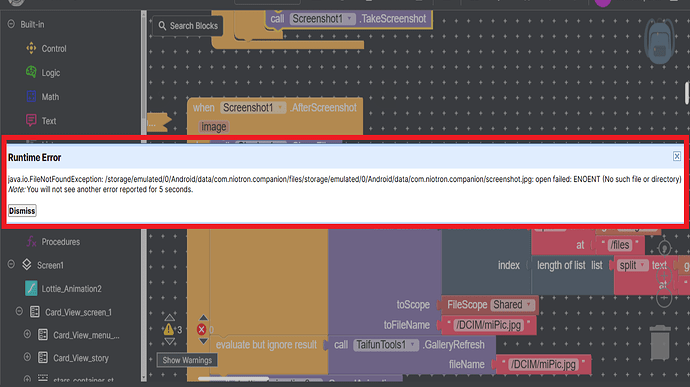
Task: Click the Show Warnings button
Action: pyautogui.click(x=187, y=360)
